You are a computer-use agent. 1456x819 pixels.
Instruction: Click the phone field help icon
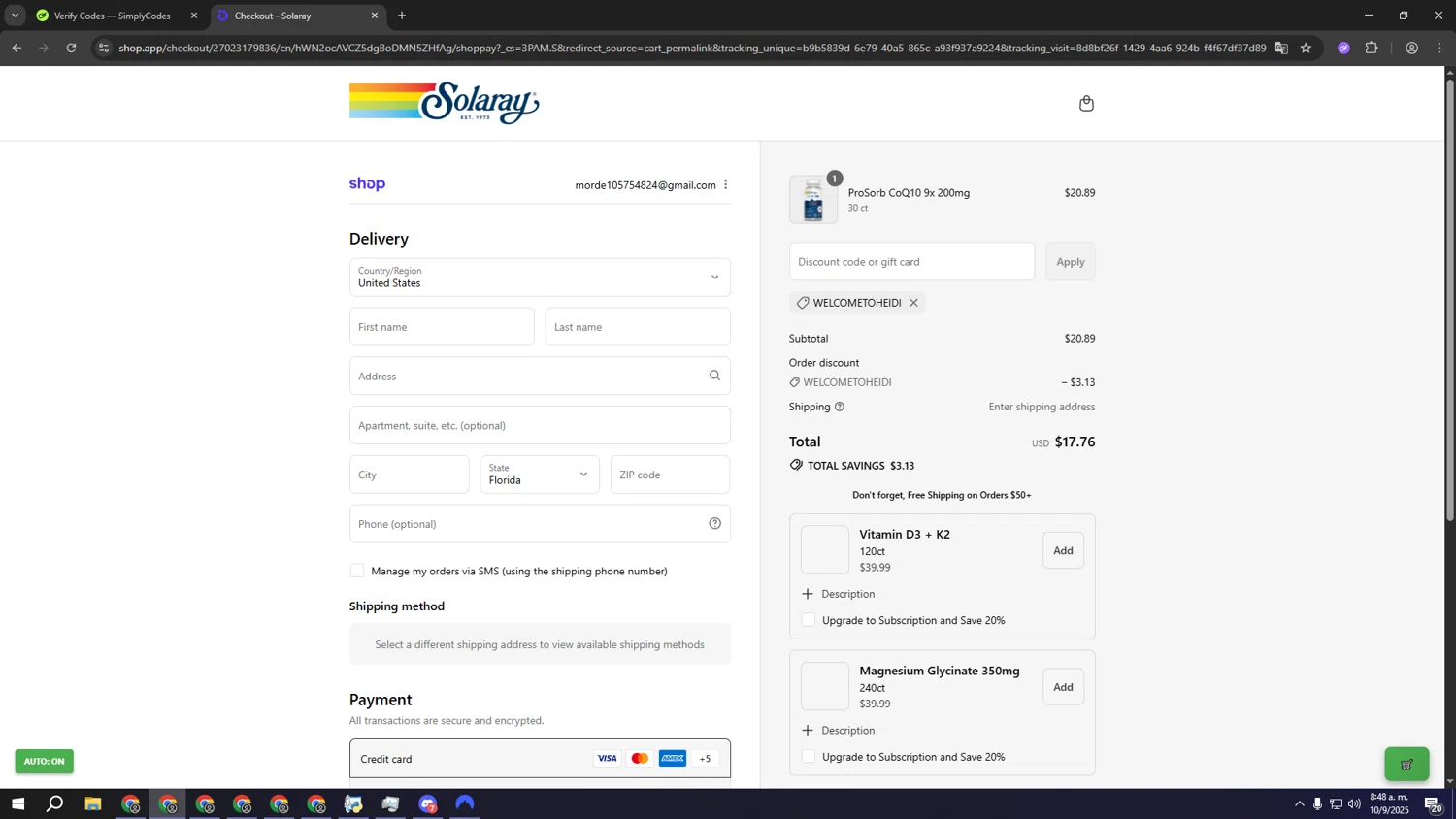point(714,524)
